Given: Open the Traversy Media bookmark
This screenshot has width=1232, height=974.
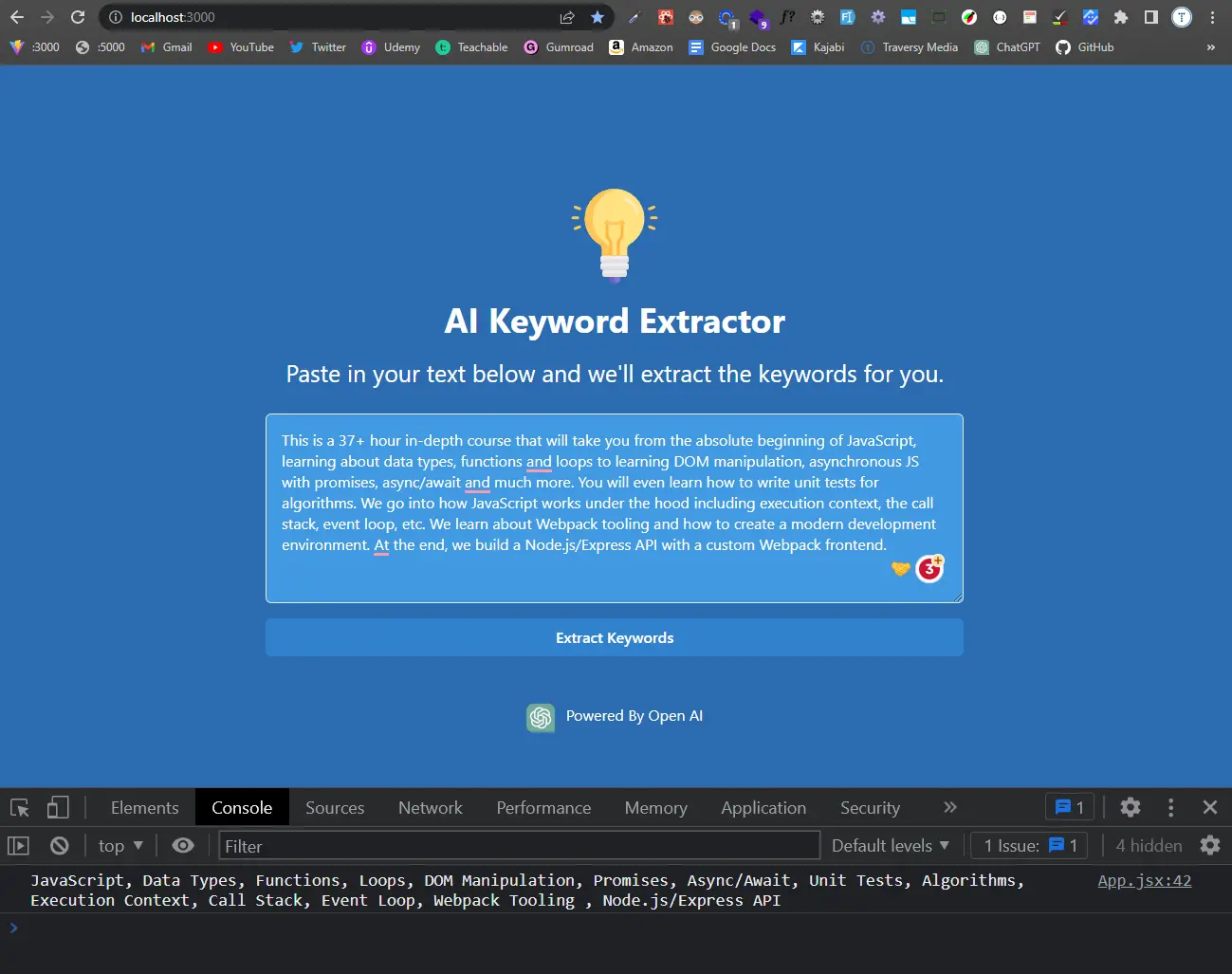Looking at the screenshot, I should coord(910,47).
